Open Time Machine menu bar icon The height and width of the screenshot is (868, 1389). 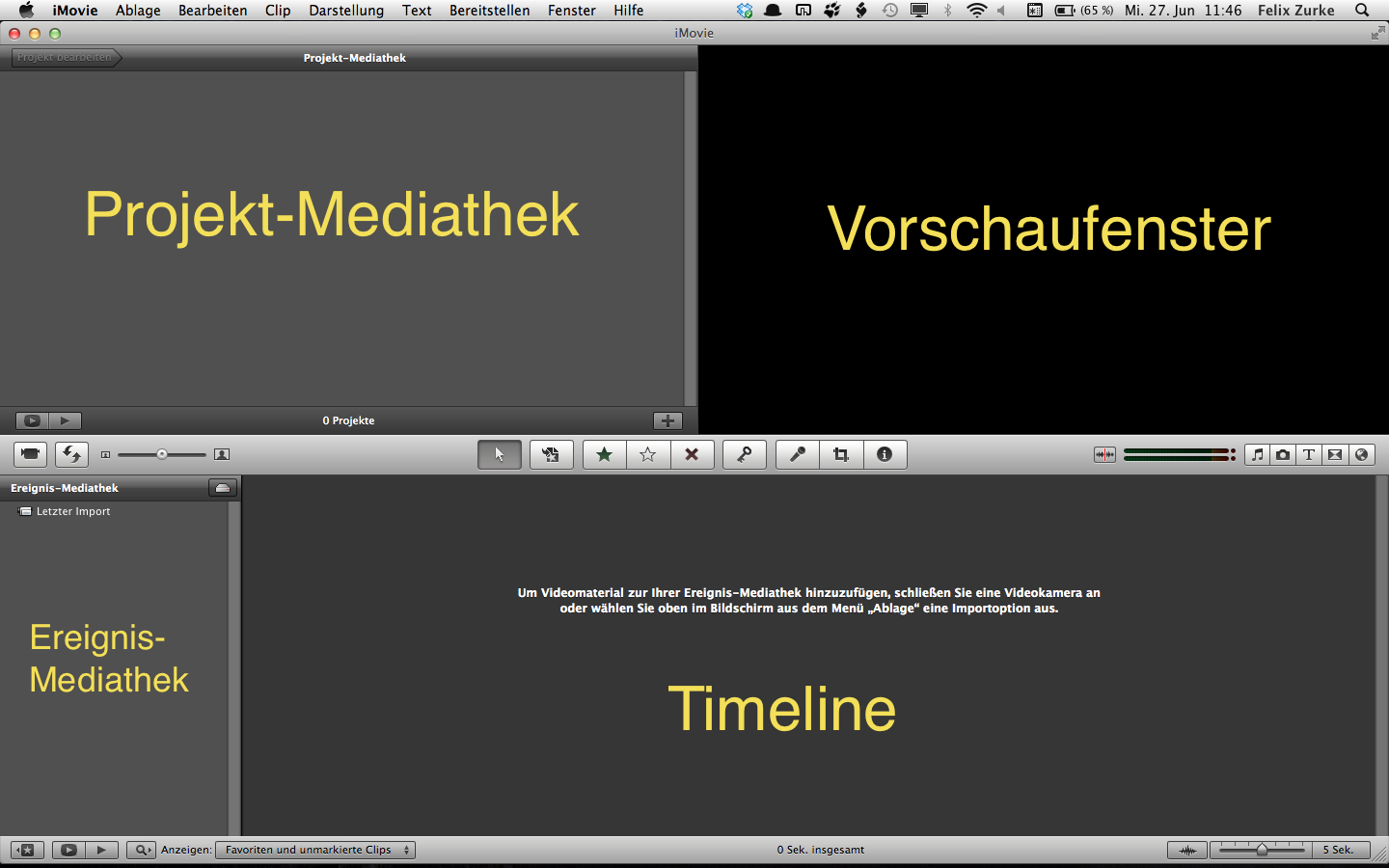pos(890,10)
